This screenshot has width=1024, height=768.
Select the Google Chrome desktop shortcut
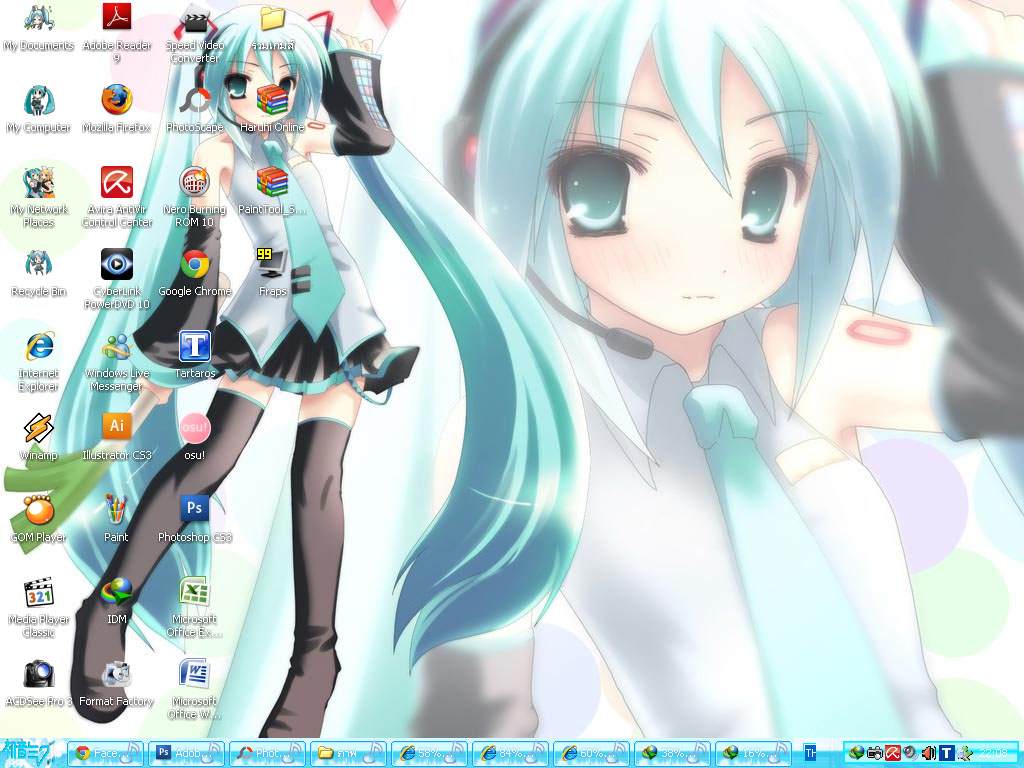pos(195,274)
